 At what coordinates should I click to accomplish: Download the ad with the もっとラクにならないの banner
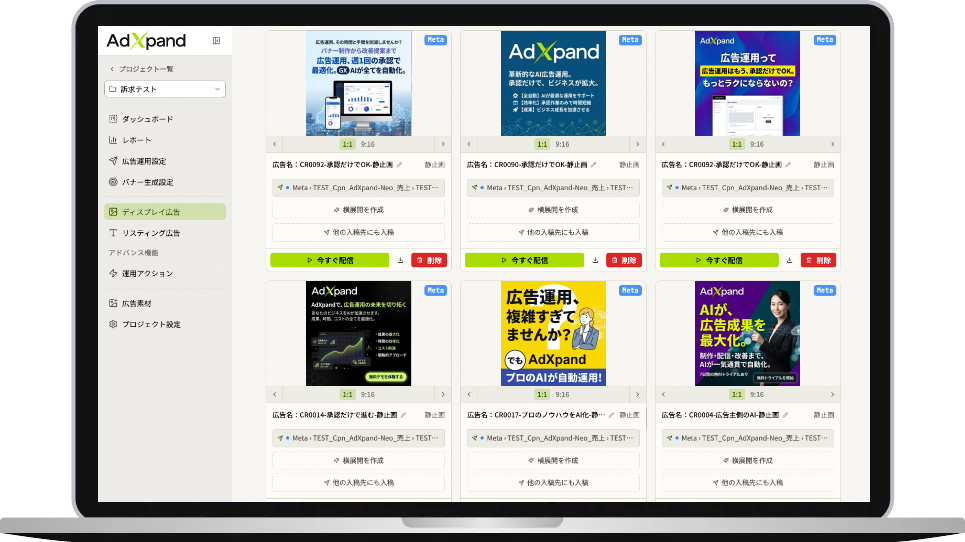(790, 260)
